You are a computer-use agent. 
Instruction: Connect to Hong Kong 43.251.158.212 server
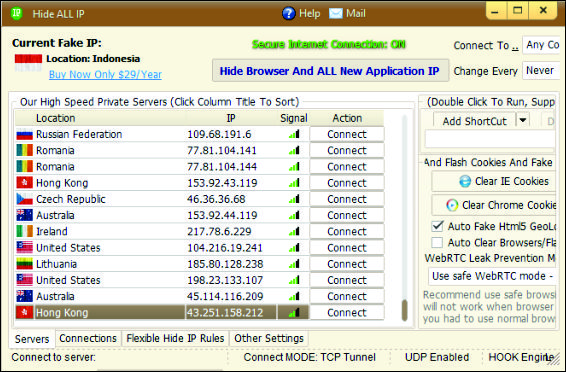[x=347, y=312]
